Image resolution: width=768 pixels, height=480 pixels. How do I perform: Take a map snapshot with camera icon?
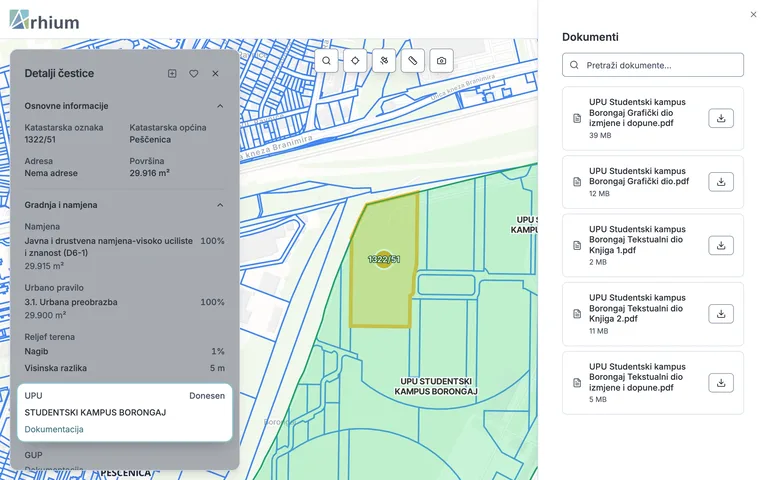441,61
